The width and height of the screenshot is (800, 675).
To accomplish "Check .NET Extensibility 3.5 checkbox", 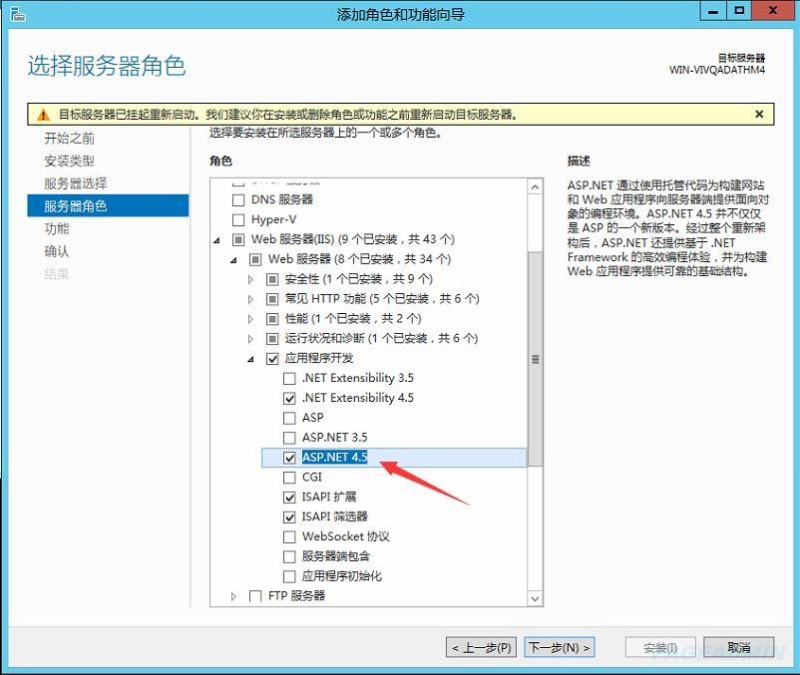I will pos(289,379).
